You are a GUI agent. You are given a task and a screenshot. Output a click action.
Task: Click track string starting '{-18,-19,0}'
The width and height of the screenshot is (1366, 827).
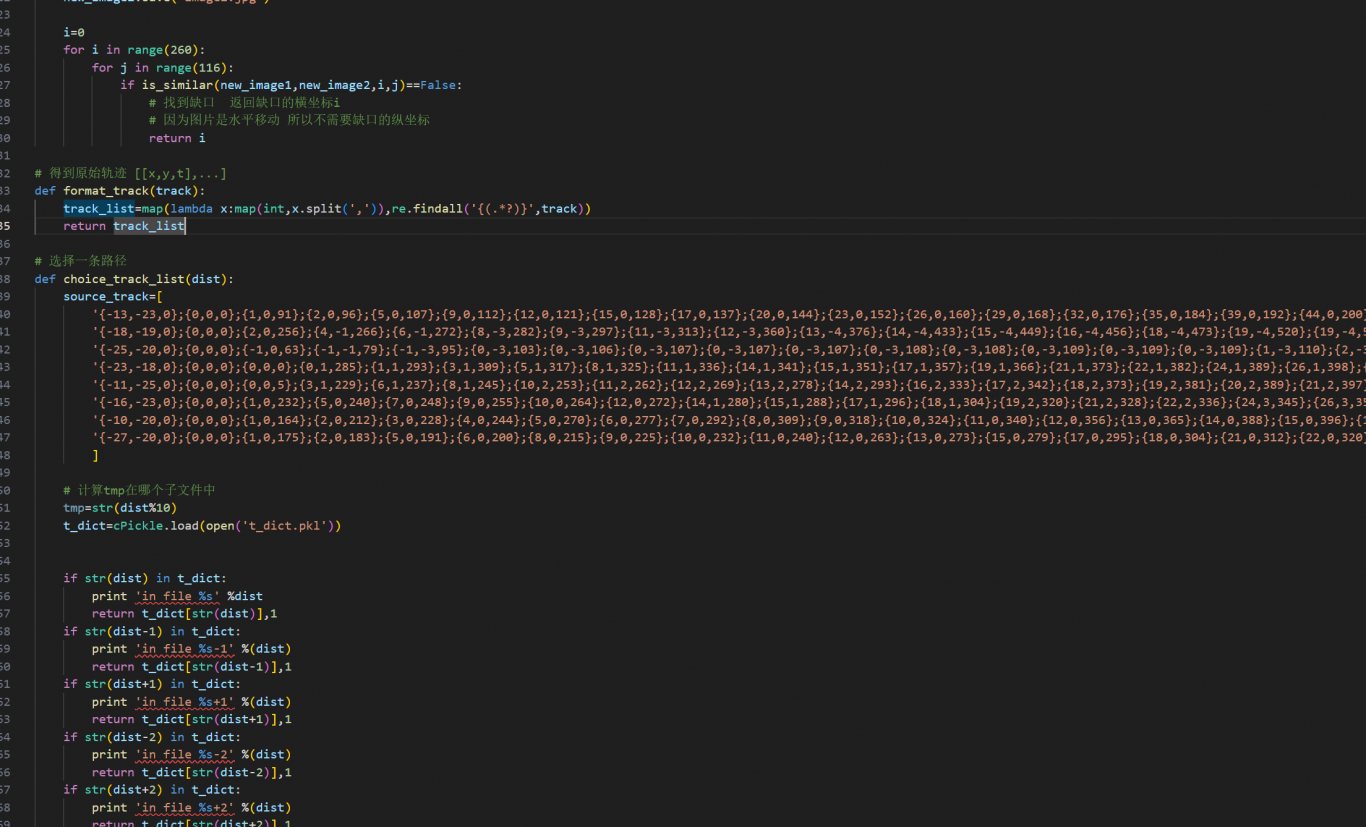729,332
